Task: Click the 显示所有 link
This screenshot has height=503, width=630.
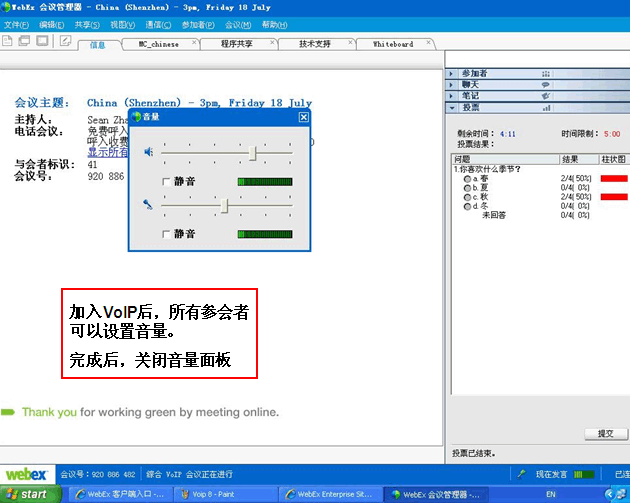Action: (x=108, y=152)
